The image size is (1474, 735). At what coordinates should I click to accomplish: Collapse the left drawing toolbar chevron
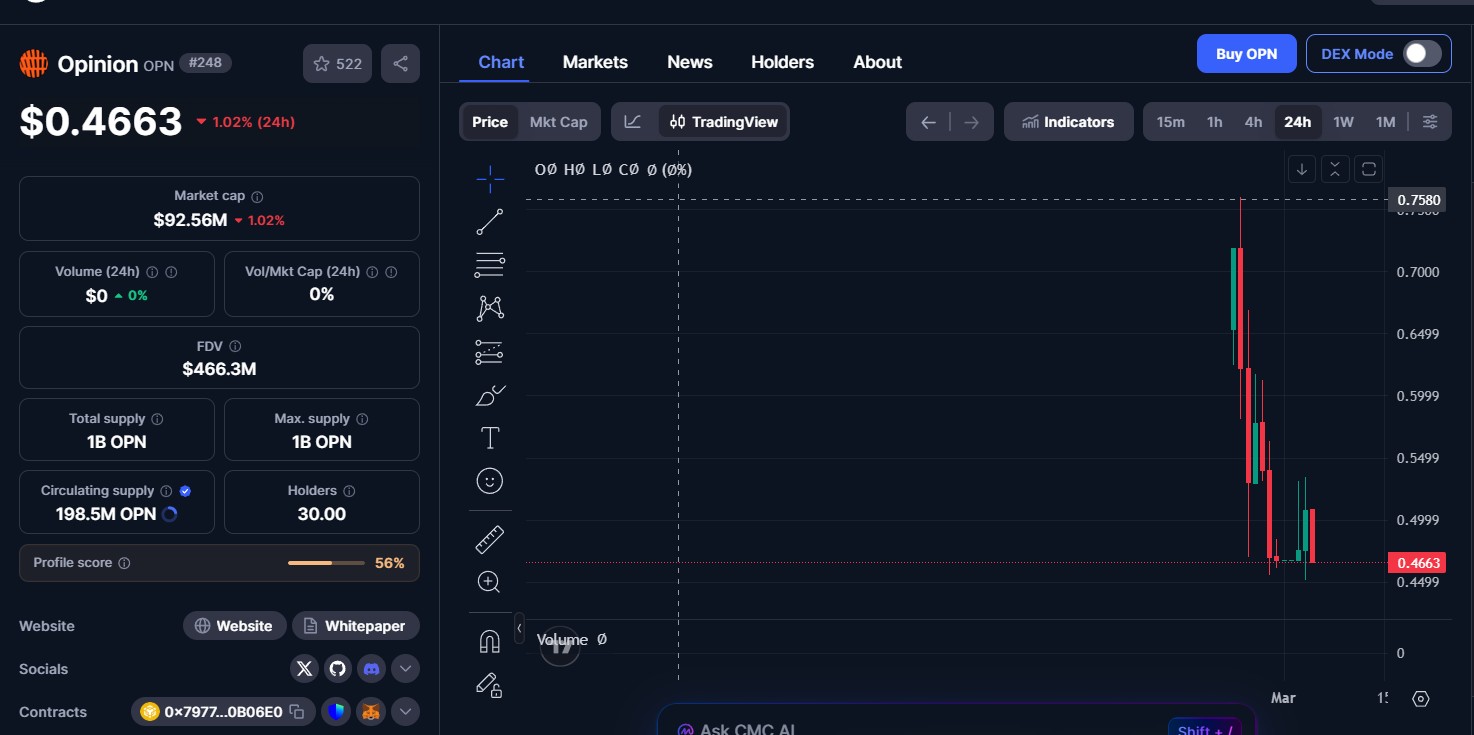point(519,629)
